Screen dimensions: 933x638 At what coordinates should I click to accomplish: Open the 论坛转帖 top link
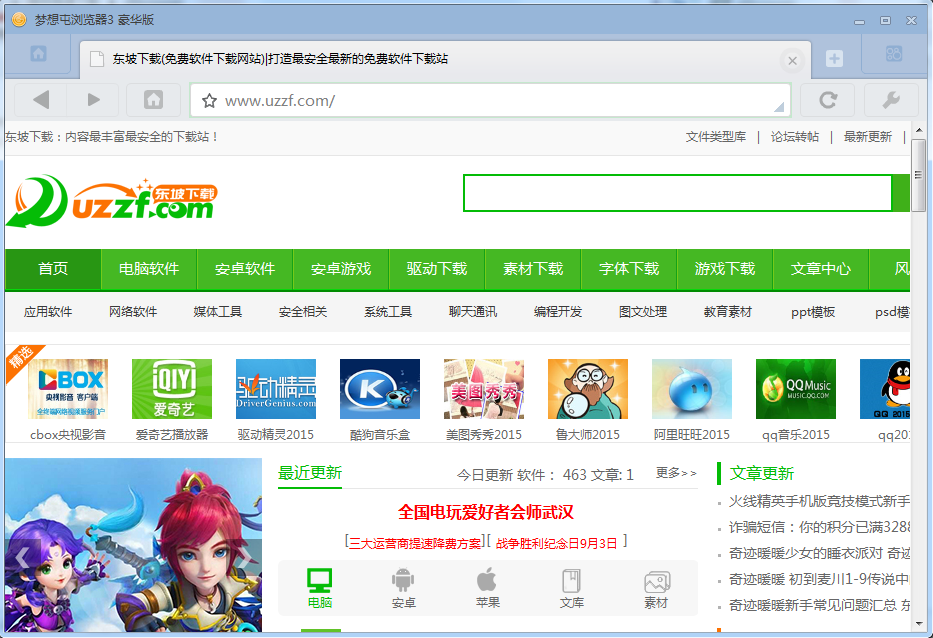(795, 137)
